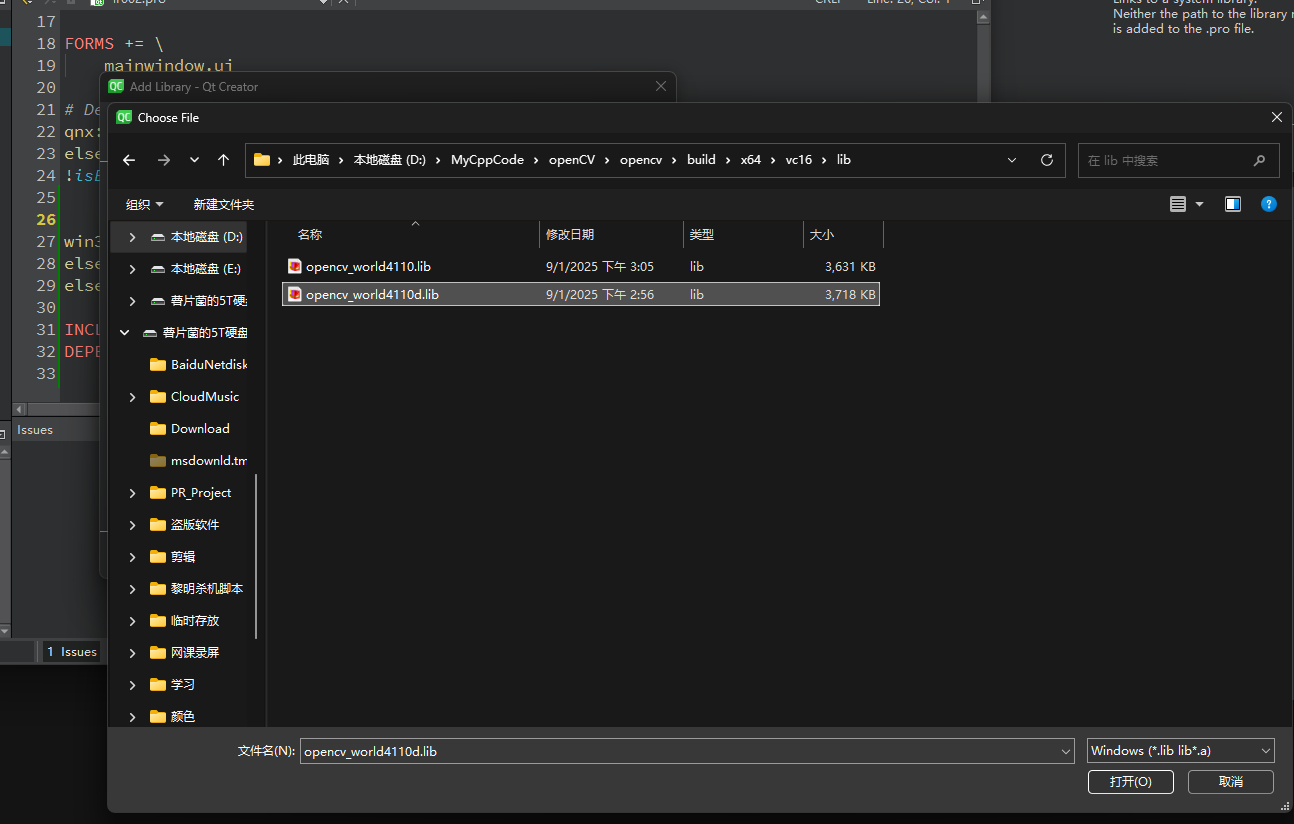Click the opencv_world4110.lib file icon
Viewport: 1294px width, 824px height.
[295, 266]
